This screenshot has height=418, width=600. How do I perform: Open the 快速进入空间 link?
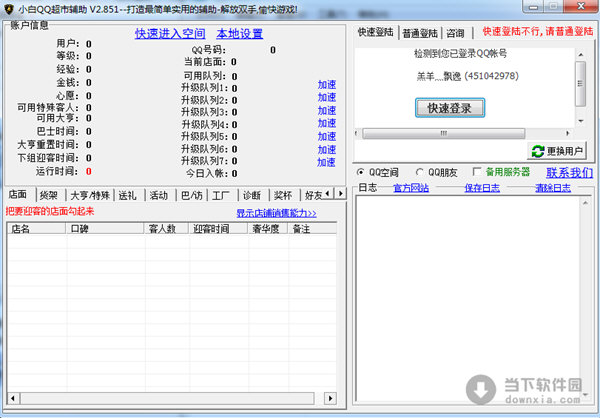pos(170,34)
